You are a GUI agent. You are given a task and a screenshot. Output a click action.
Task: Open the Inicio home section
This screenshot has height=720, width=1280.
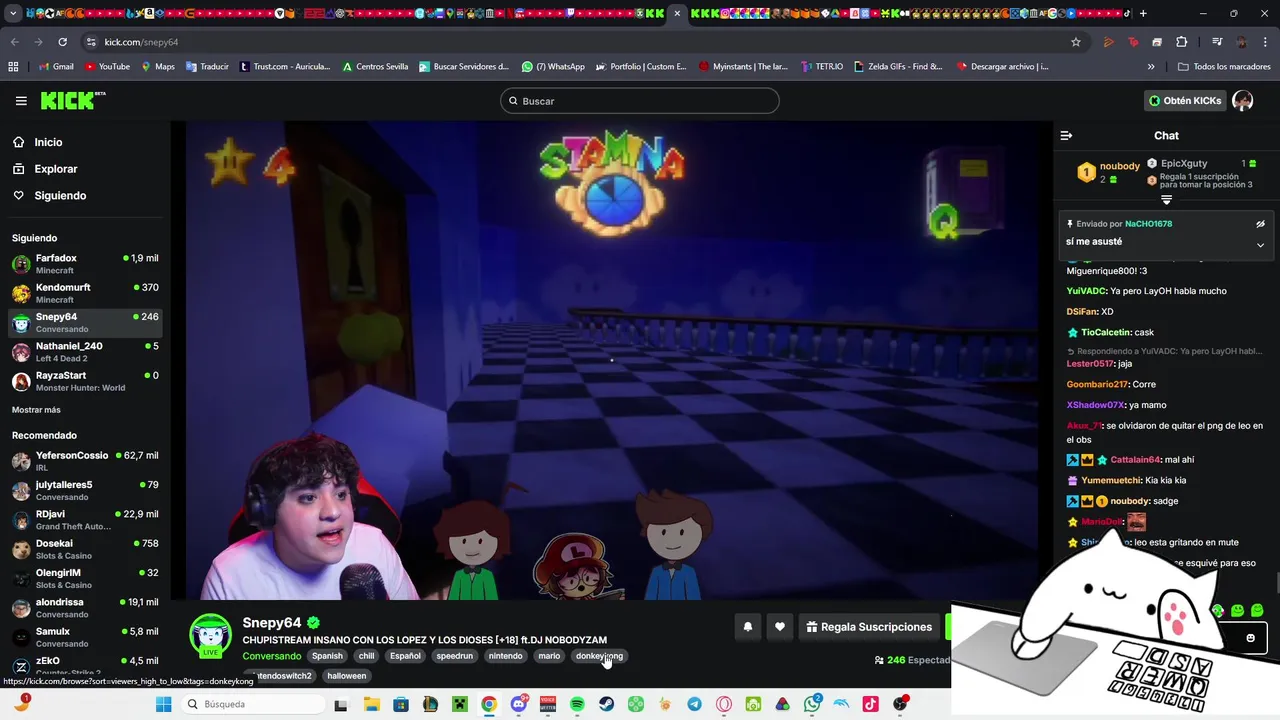tap(48, 142)
